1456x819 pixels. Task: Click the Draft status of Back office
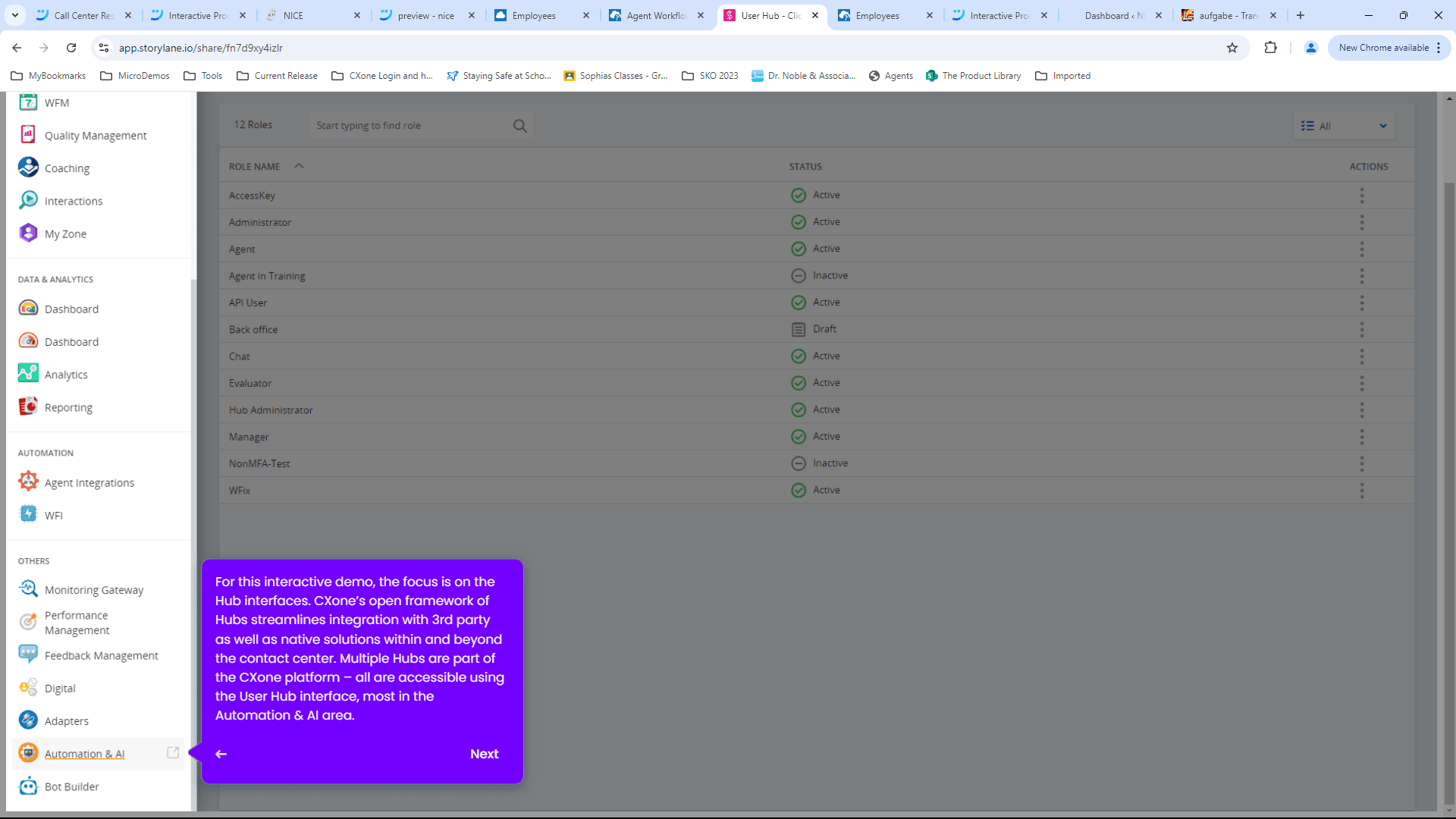click(814, 329)
